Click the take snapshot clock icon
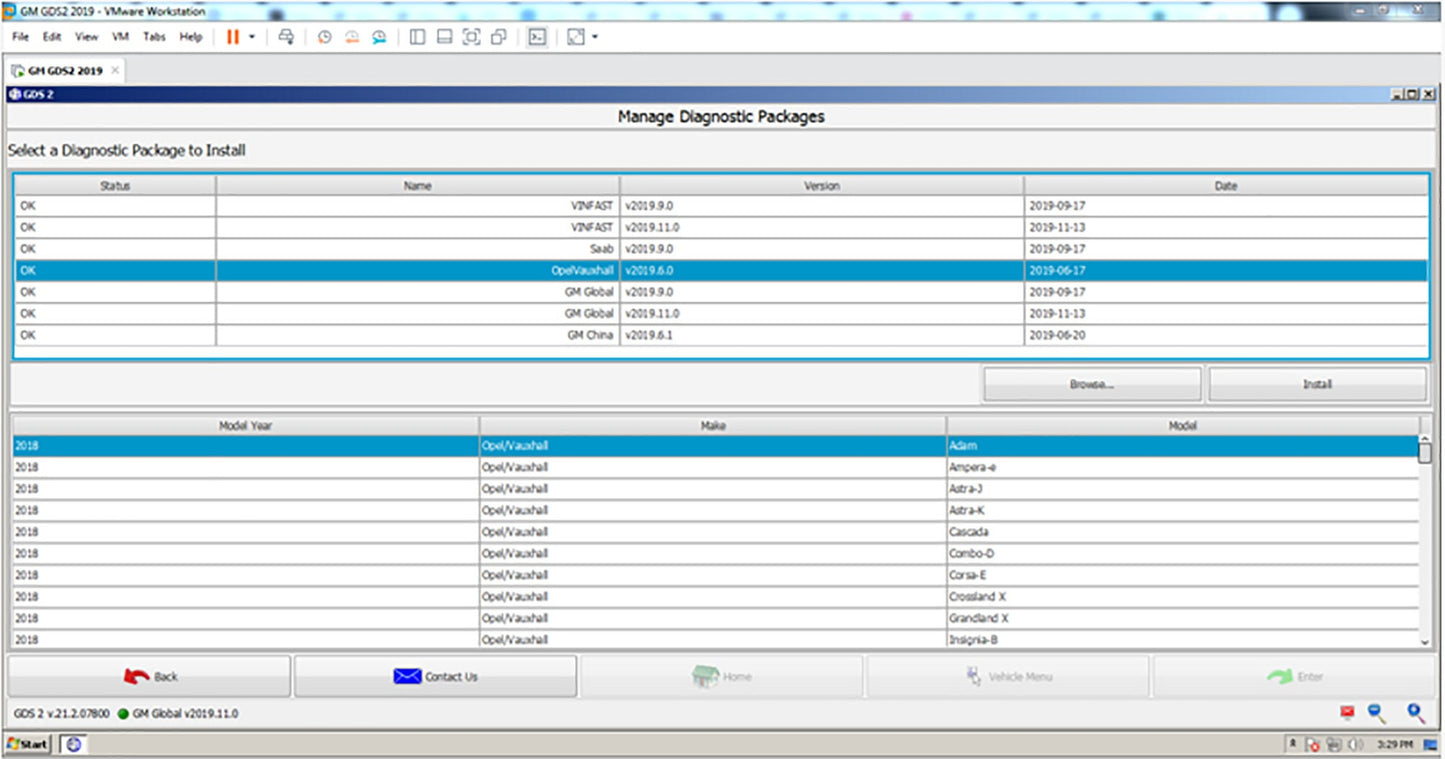This screenshot has height=759, width=1445. 324,37
